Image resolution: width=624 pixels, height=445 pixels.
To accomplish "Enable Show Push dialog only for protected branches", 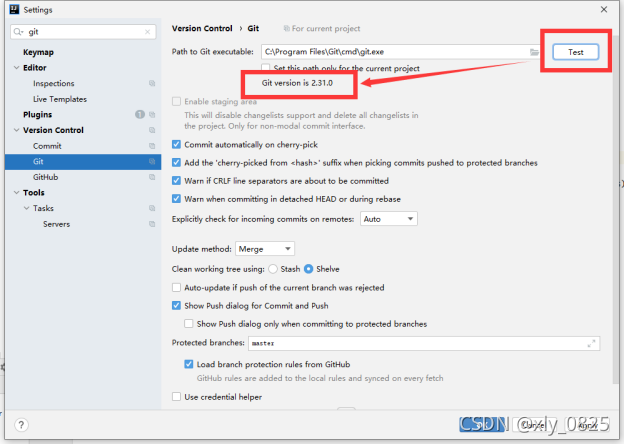I will click(189, 324).
